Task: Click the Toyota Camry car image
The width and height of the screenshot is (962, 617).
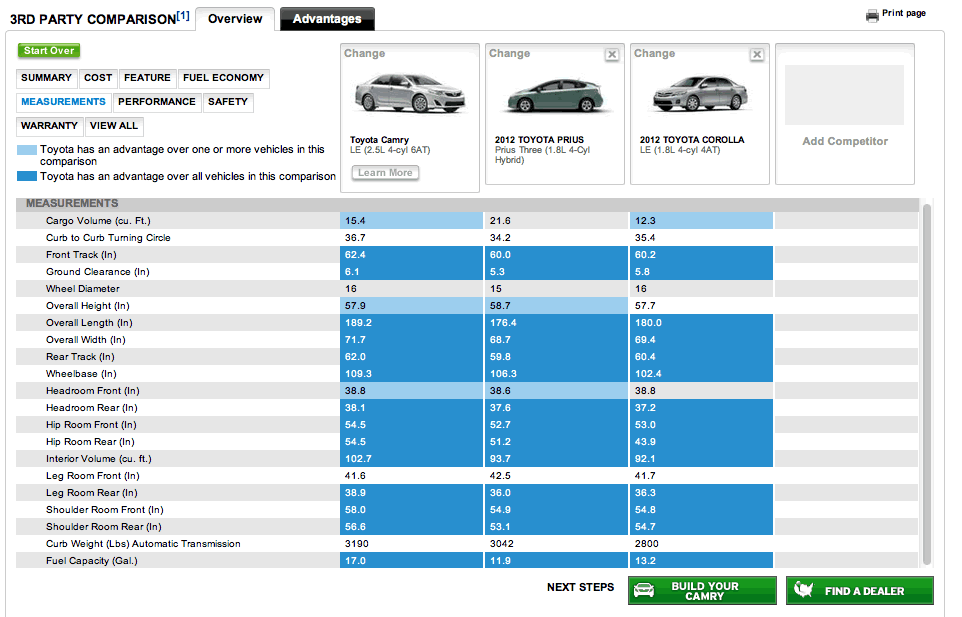Action: [x=410, y=94]
